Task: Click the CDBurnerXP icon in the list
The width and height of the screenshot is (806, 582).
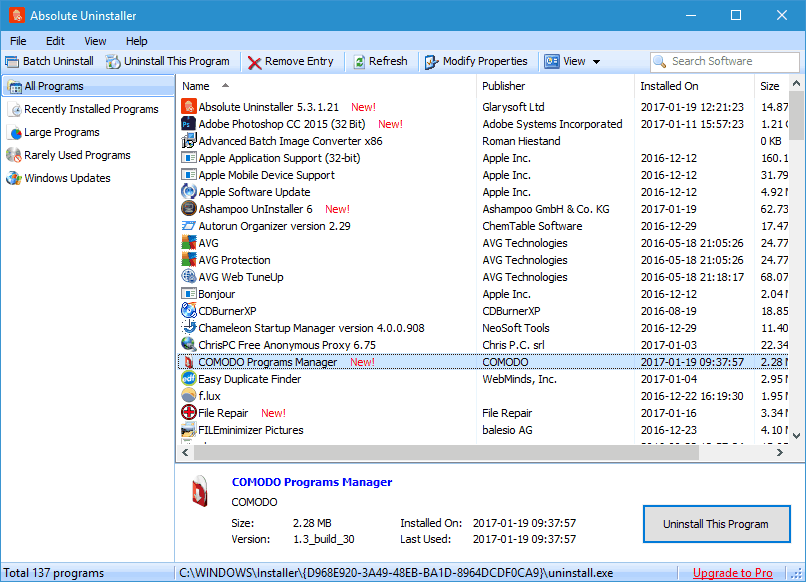Action: point(189,311)
